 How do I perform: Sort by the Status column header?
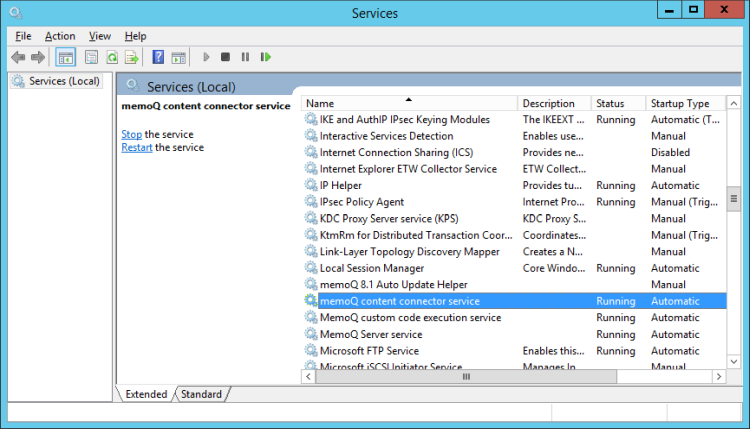(618, 103)
